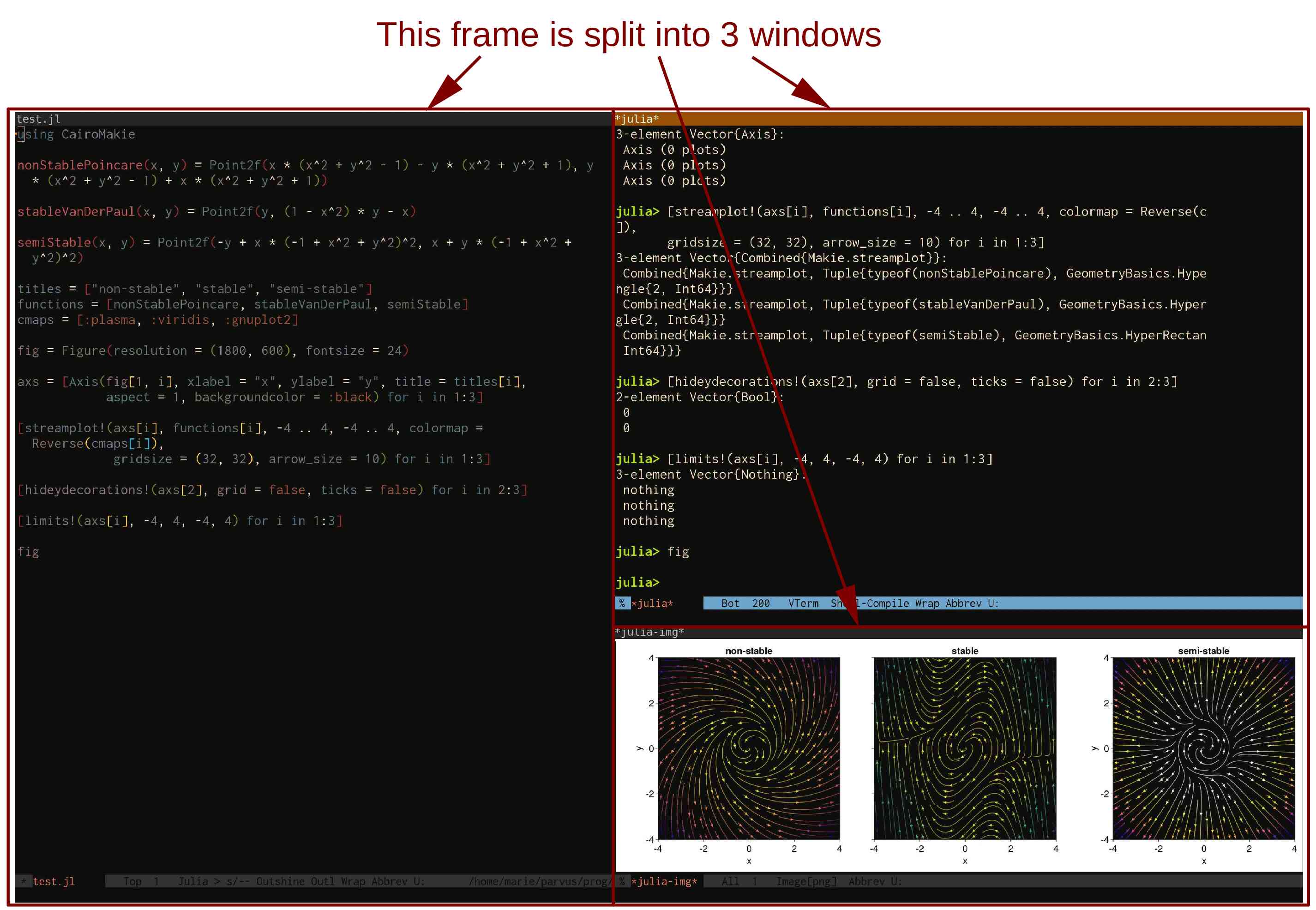Viewport: 1316px width, 910px height.
Task: Click read-only % indicator of *julia* mode line
Action: [622, 603]
